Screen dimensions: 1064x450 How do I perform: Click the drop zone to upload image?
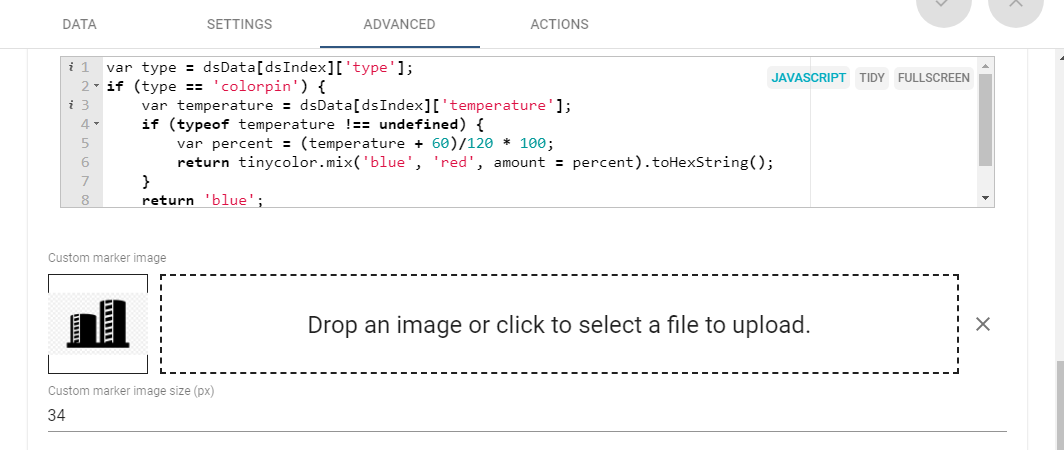[559, 324]
